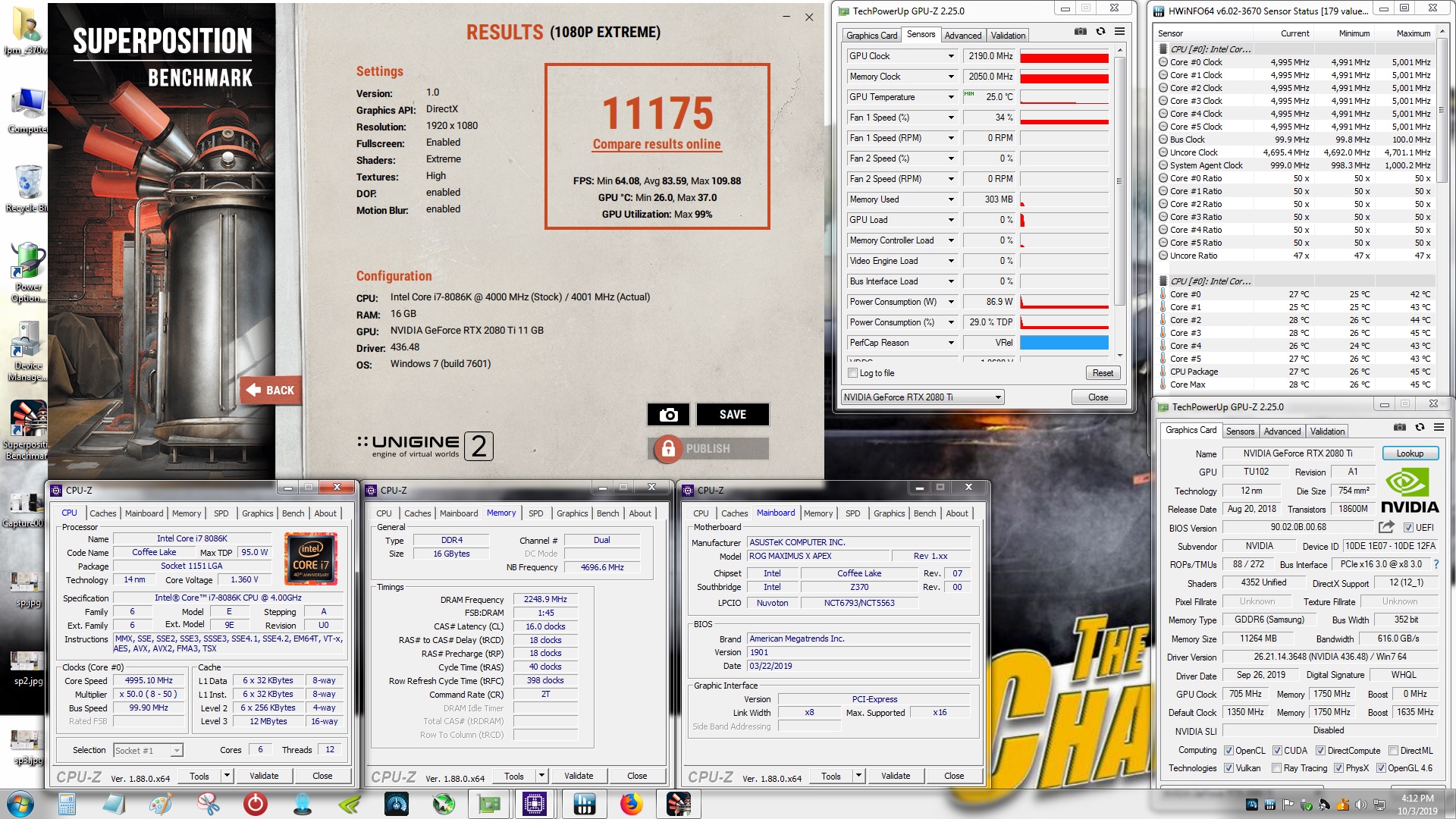Image resolution: width=1456 pixels, height=819 pixels.
Task: Open the Tools dropdown arrow in first CPU-Z window
Action: (x=227, y=776)
